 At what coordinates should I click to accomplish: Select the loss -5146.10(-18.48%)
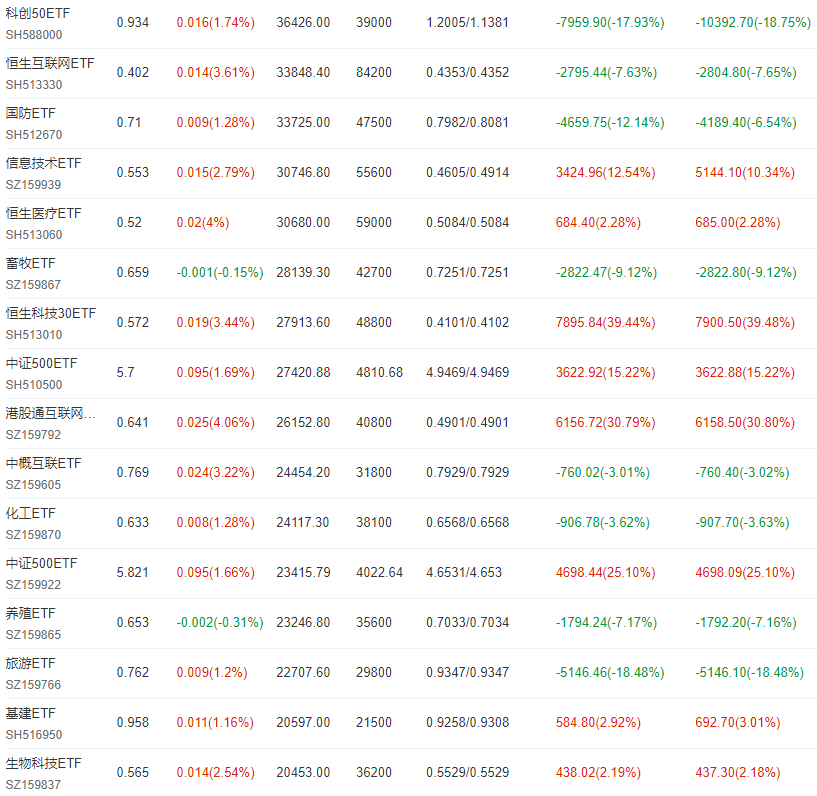coord(749,673)
